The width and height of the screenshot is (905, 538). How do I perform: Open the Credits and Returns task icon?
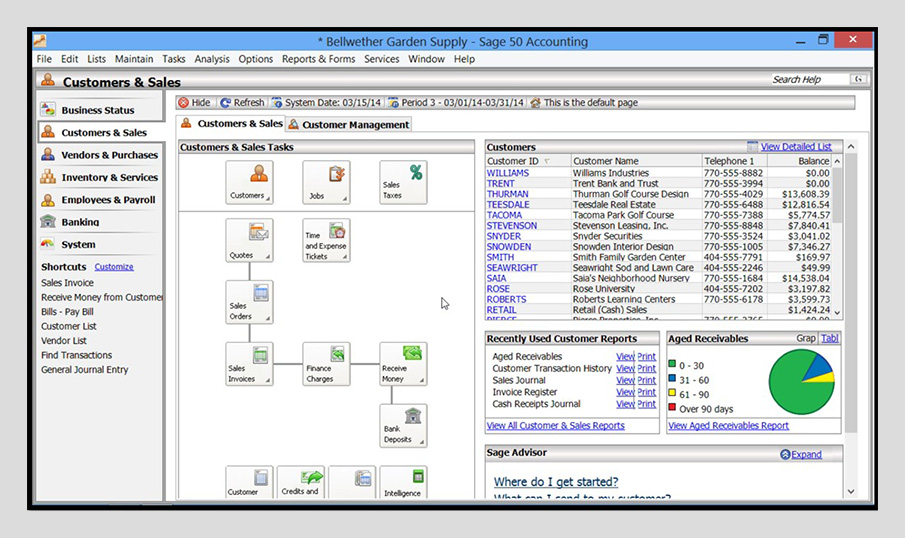click(x=301, y=482)
